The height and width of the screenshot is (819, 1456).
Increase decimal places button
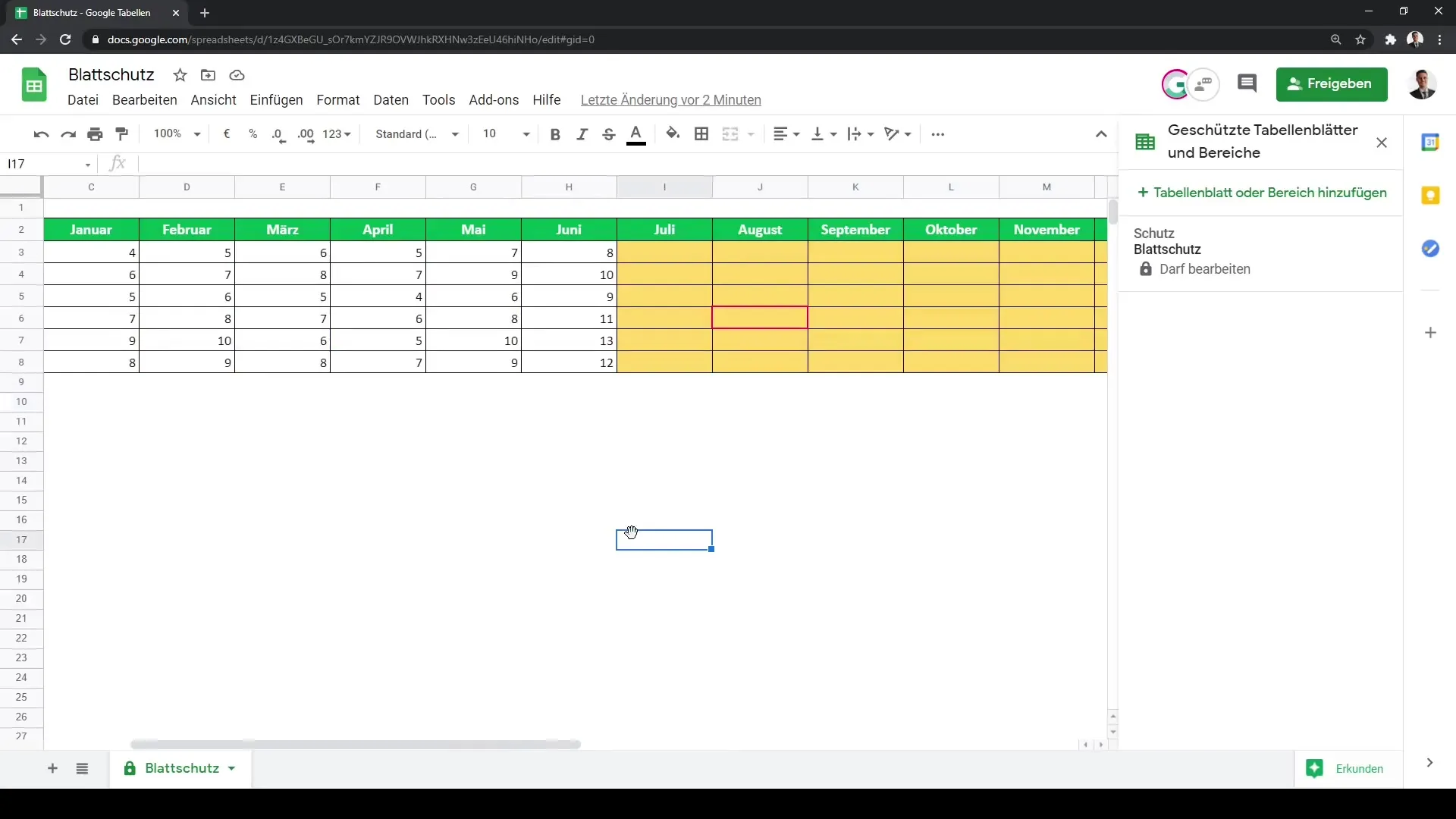pos(306,134)
